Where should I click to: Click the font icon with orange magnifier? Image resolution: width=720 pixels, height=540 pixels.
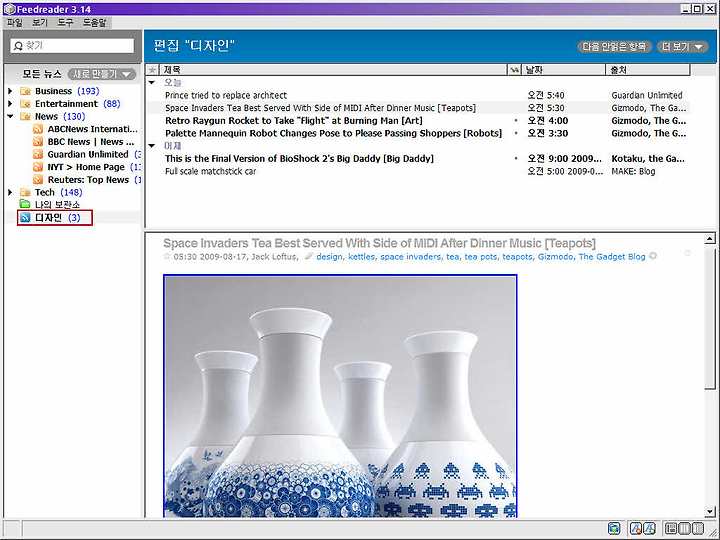tap(636, 529)
